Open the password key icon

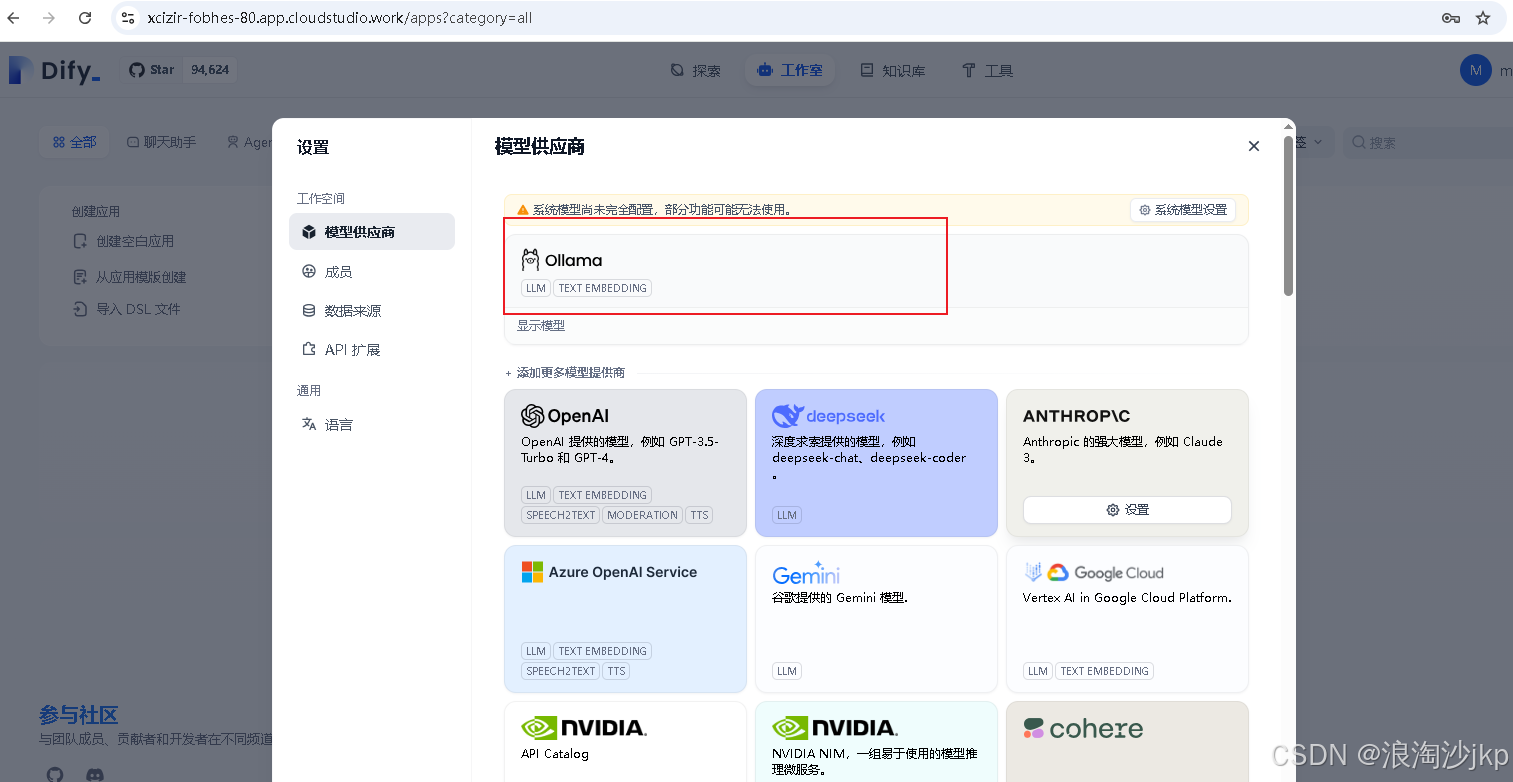pos(1450,18)
